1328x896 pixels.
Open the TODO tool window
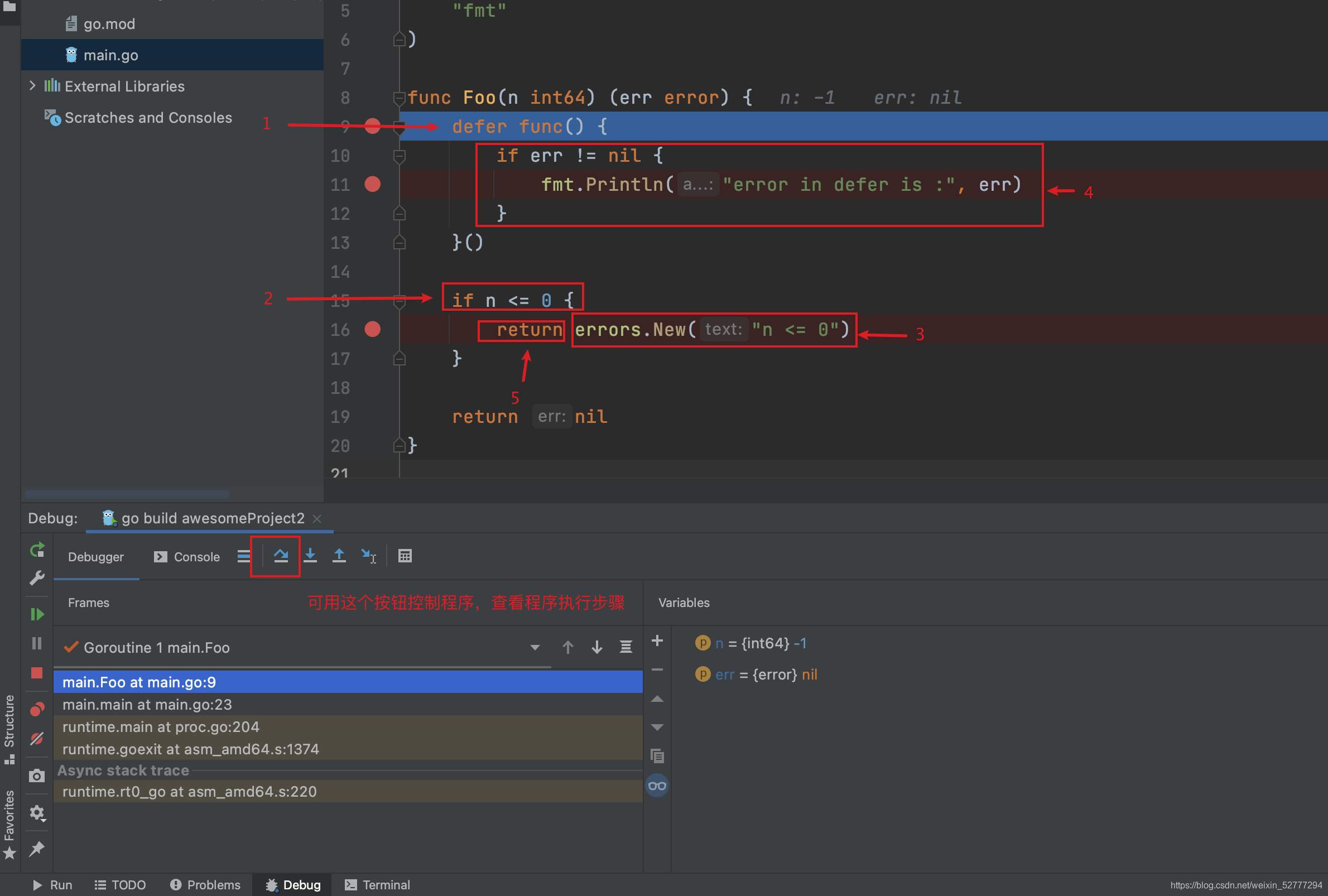(120, 885)
